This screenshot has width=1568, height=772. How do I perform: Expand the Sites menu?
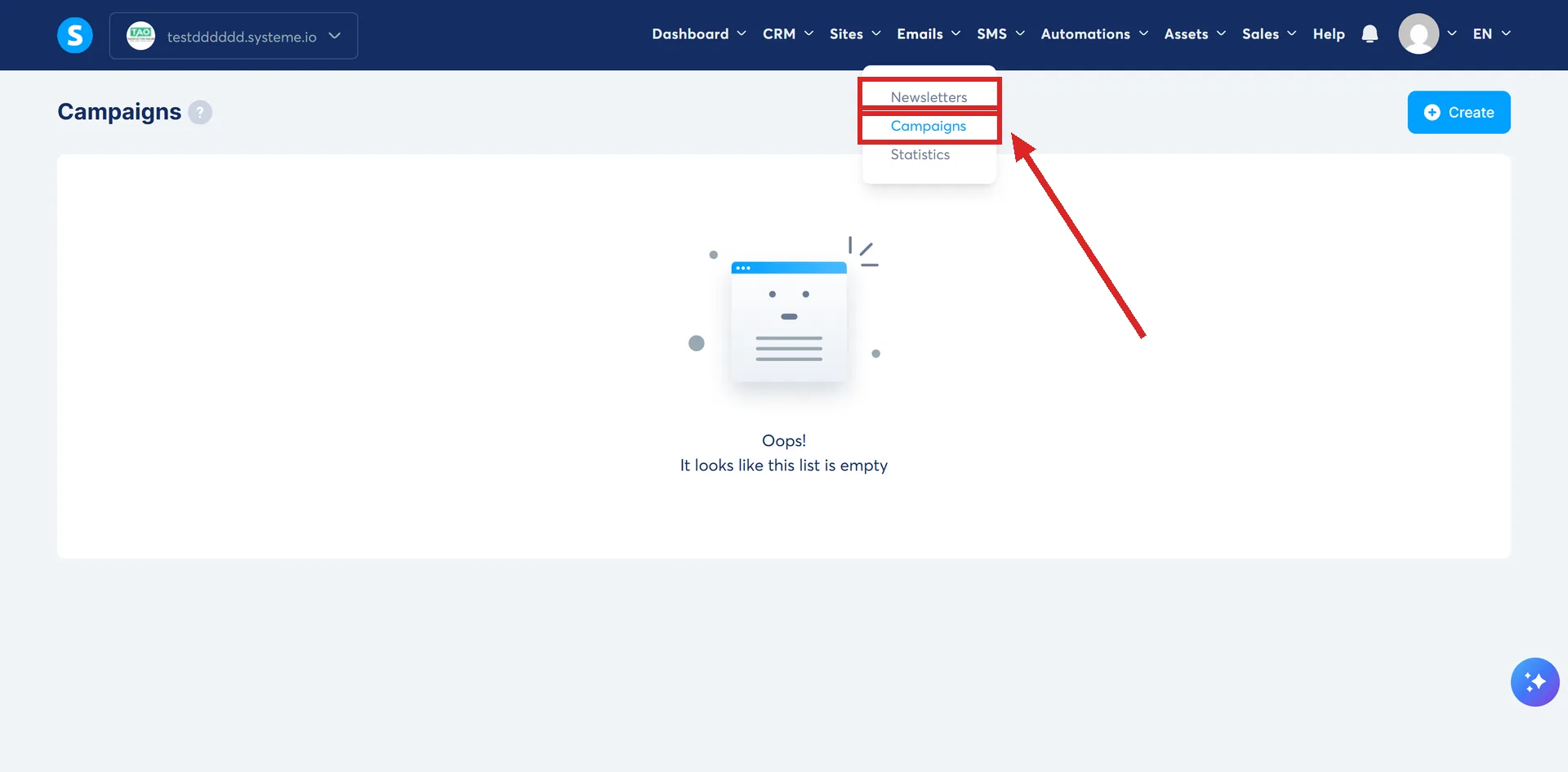coord(855,33)
